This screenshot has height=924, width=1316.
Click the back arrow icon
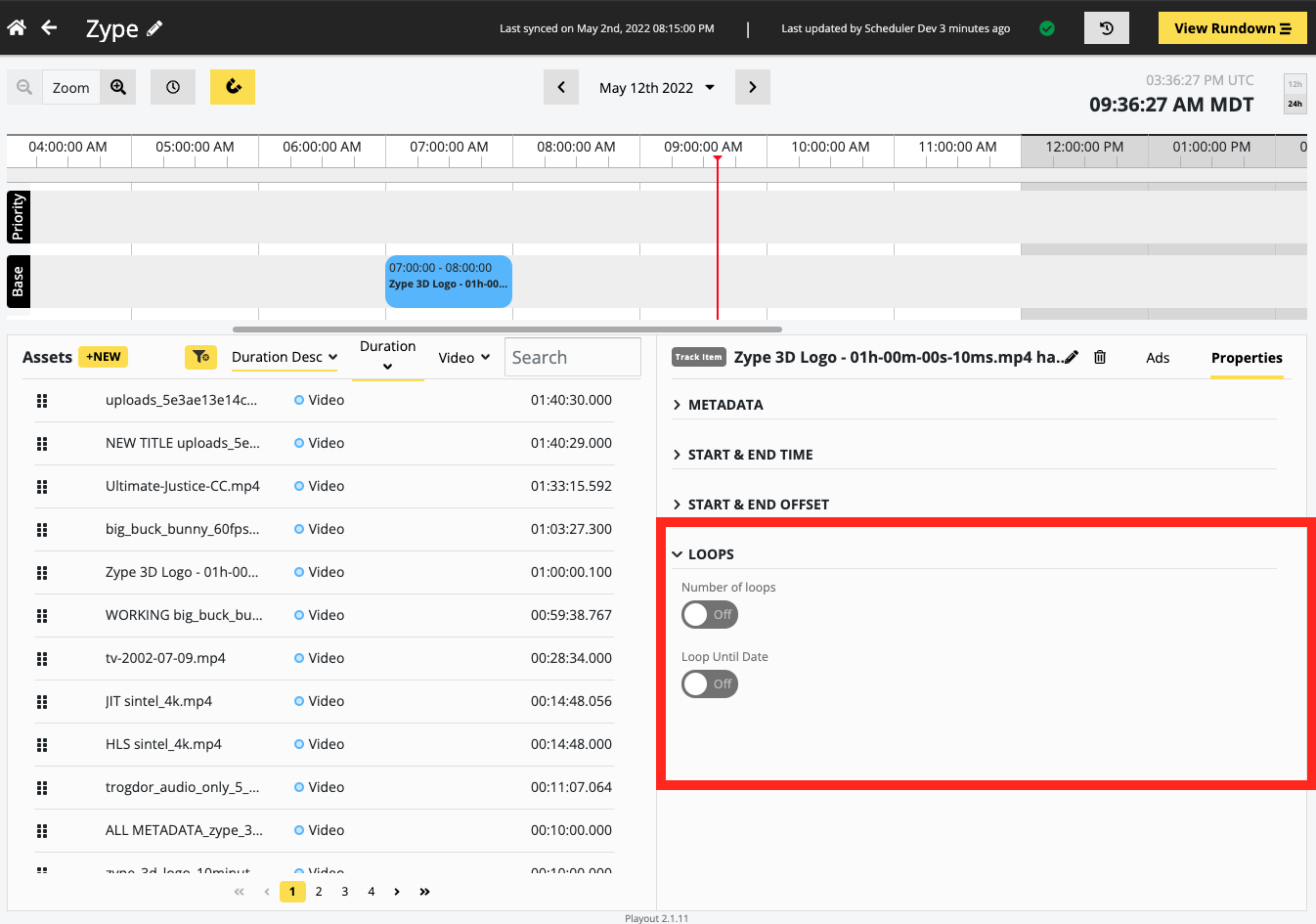49,27
